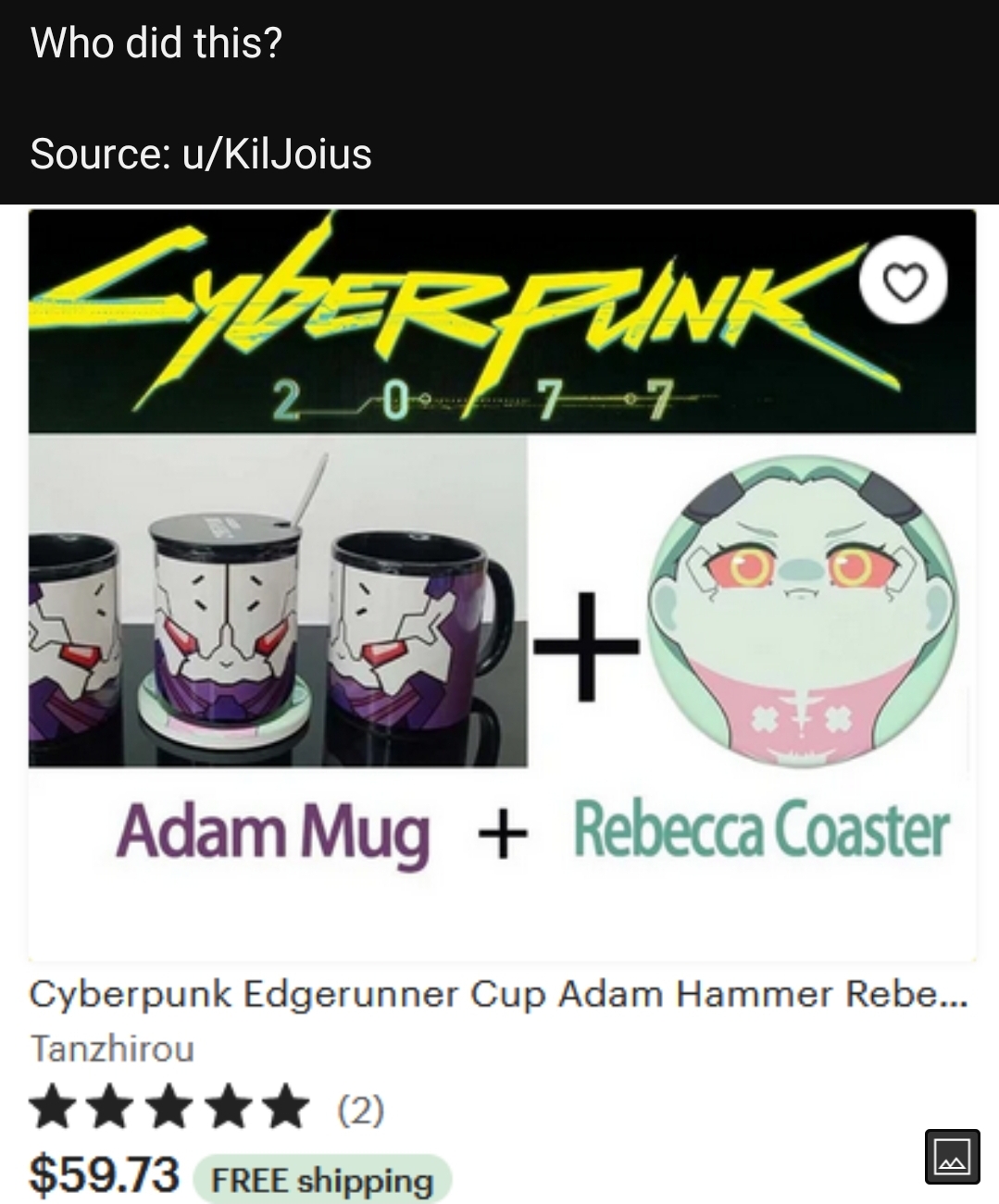
Task: Open the five-star rating row
Action: coord(206,1108)
